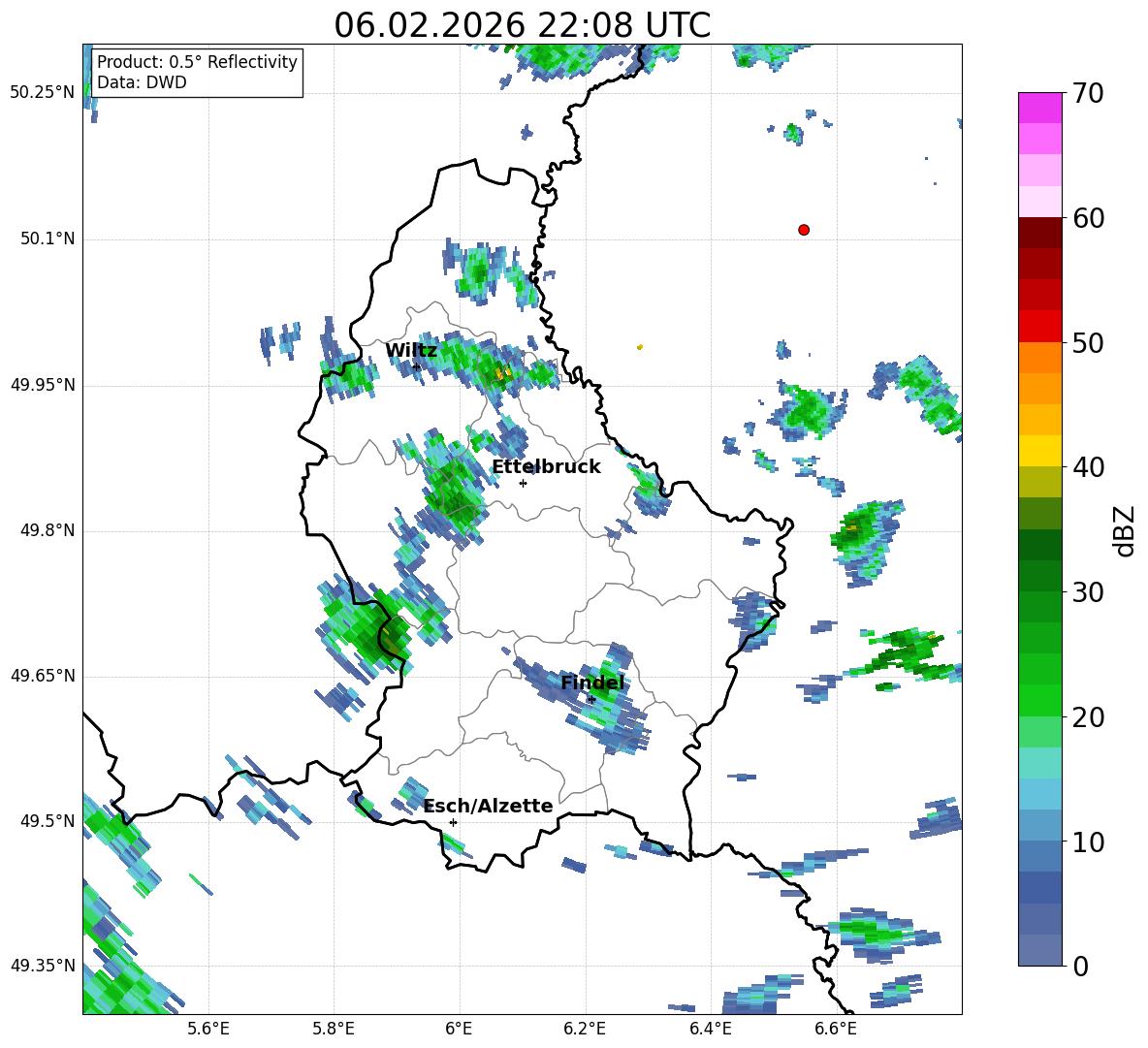Click the dBZ colorbar axis label
The image size is (1148, 1048).
(1125, 530)
